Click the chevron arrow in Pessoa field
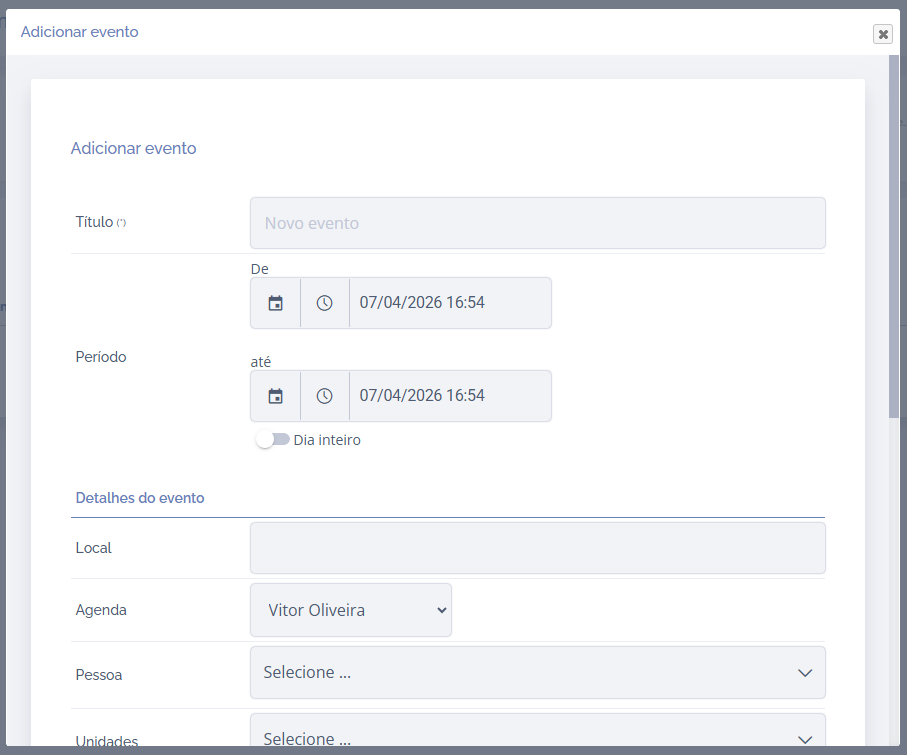The height and width of the screenshot is (755, 907). [805, 673]
